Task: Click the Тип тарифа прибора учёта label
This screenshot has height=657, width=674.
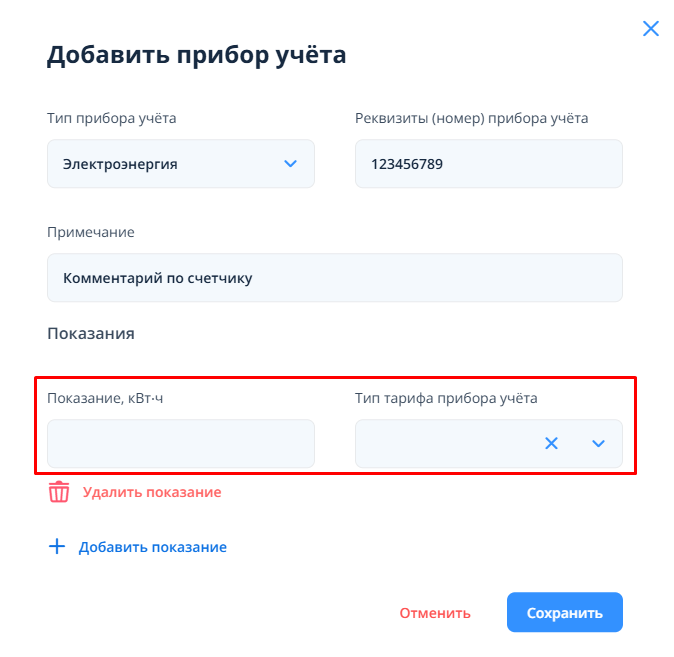Action: coord(446,398)
